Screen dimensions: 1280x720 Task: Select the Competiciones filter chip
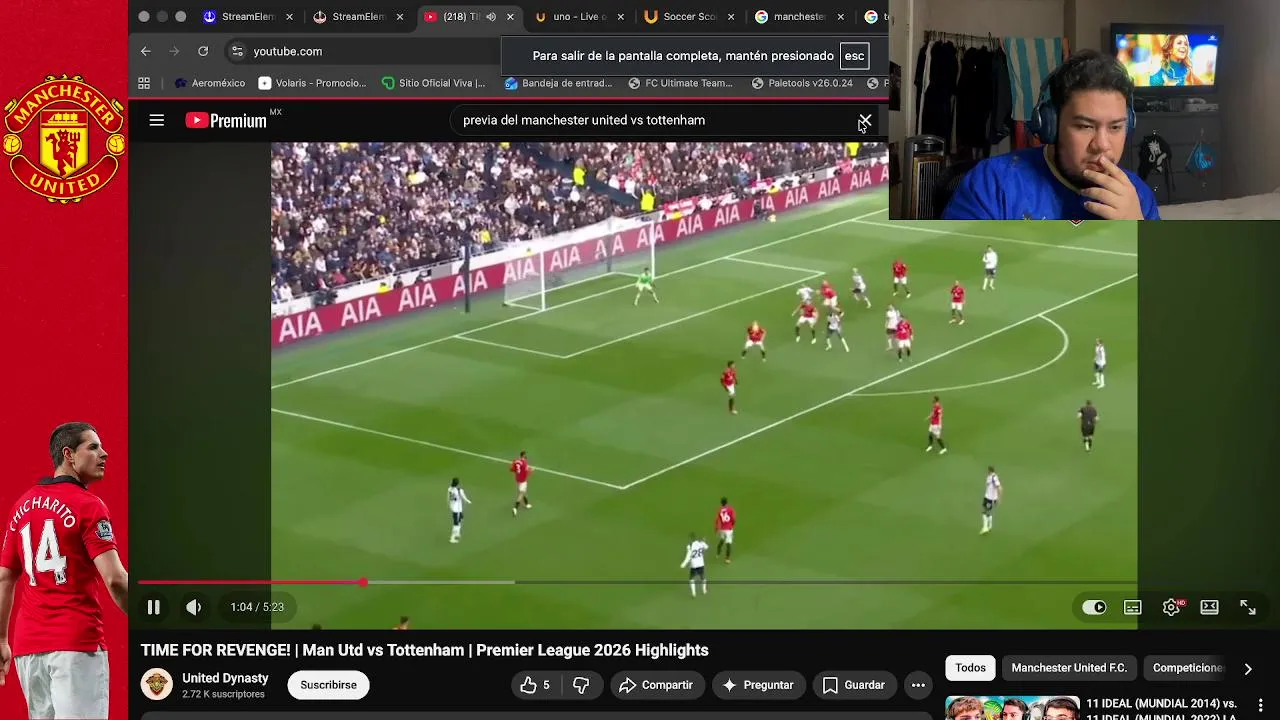pyautogui.click(x=1187, y=668)
